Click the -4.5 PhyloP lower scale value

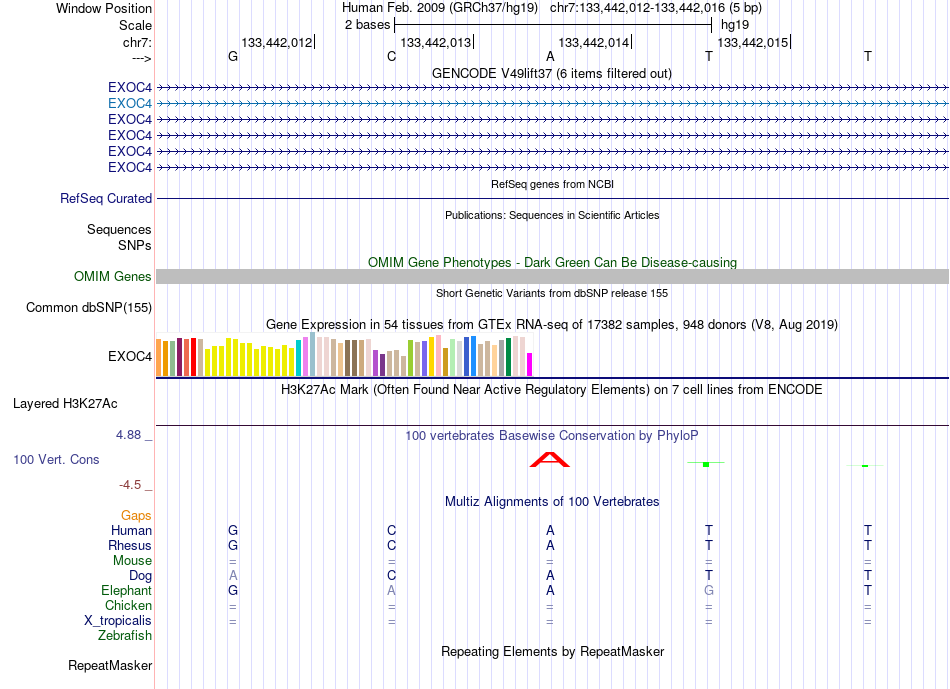click(130, 485)
